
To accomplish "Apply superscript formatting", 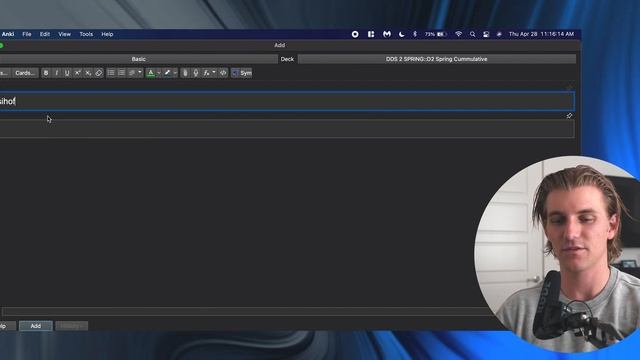I will coord(78,73).
